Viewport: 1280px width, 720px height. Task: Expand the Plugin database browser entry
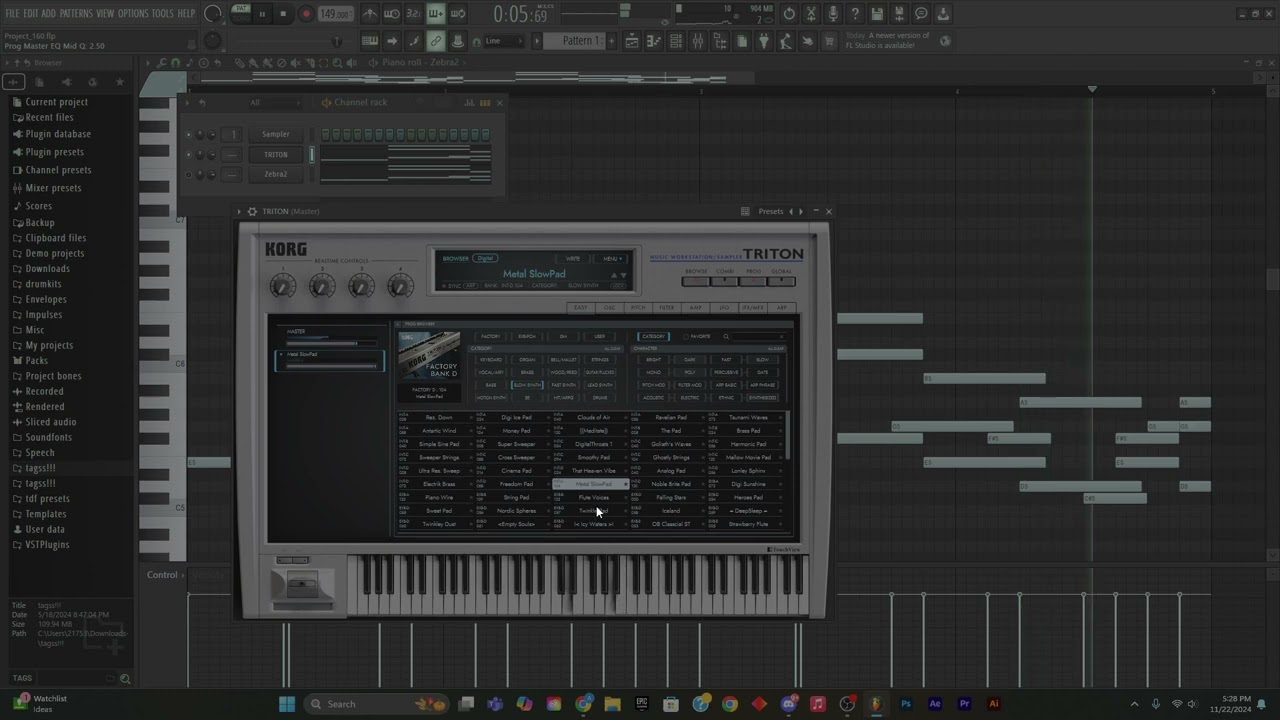(58, 134)
